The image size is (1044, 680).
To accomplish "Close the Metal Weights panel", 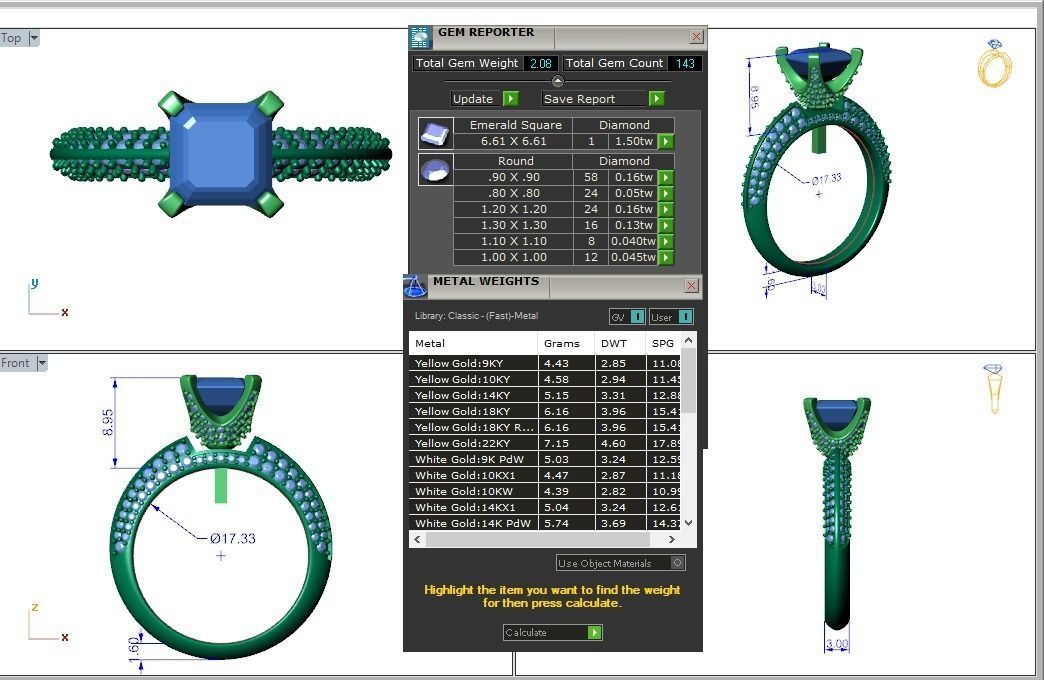I will click(x=692, y=286).
